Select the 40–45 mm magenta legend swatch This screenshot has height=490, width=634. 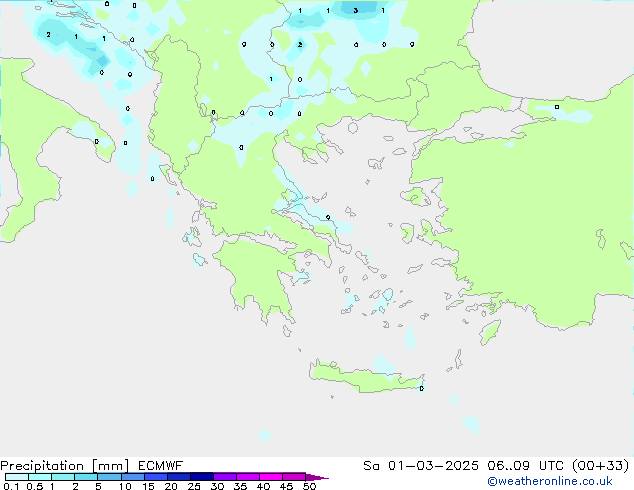(271, 477)
